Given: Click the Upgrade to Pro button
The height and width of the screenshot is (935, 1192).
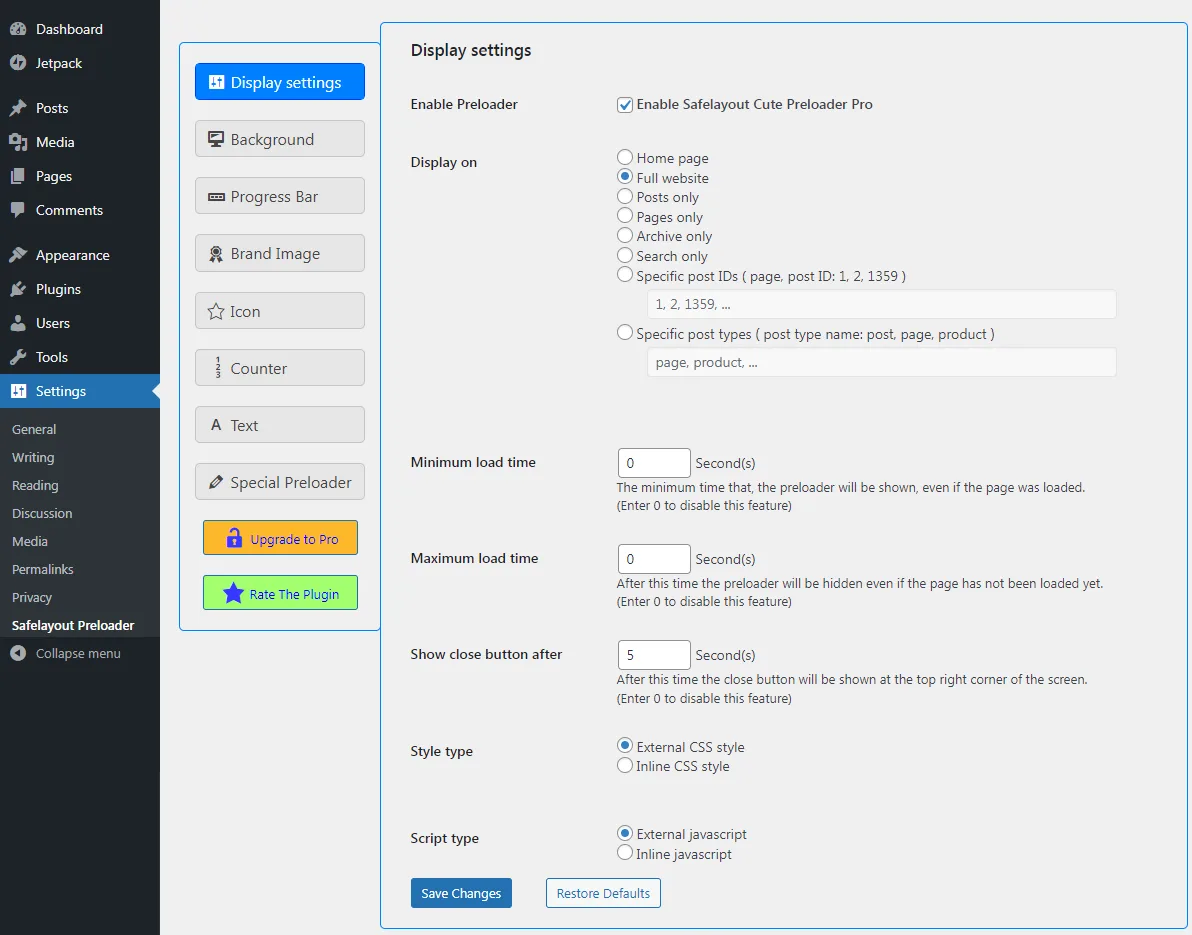Looking at the screenshot, I should point(281,538).
